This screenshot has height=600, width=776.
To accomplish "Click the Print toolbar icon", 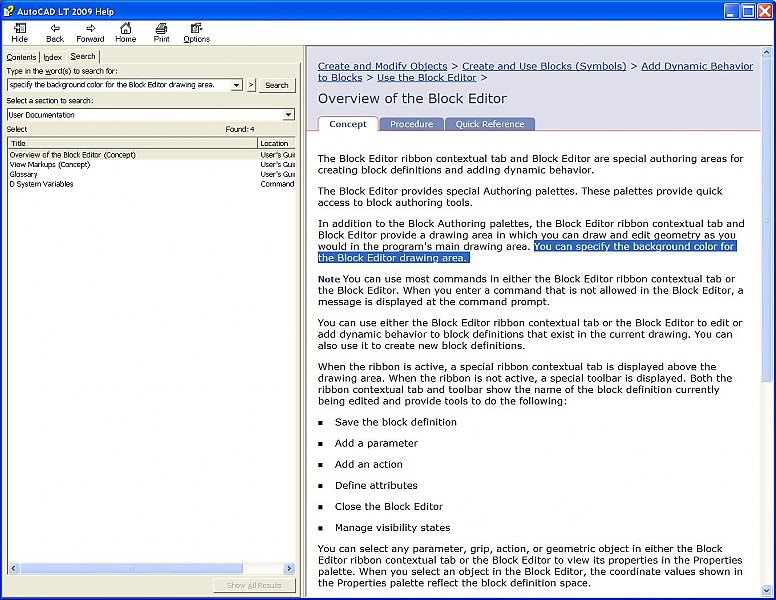I will tap(161, 33).
